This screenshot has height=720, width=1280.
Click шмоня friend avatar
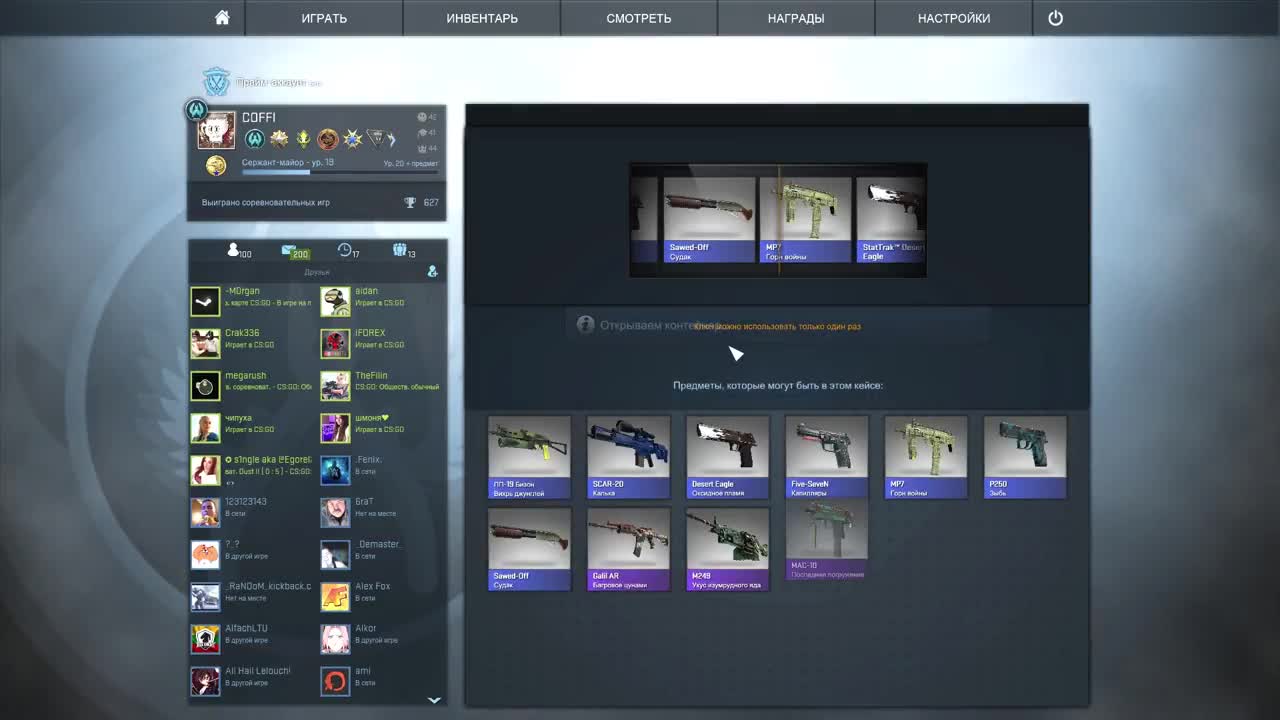[335, 428]
